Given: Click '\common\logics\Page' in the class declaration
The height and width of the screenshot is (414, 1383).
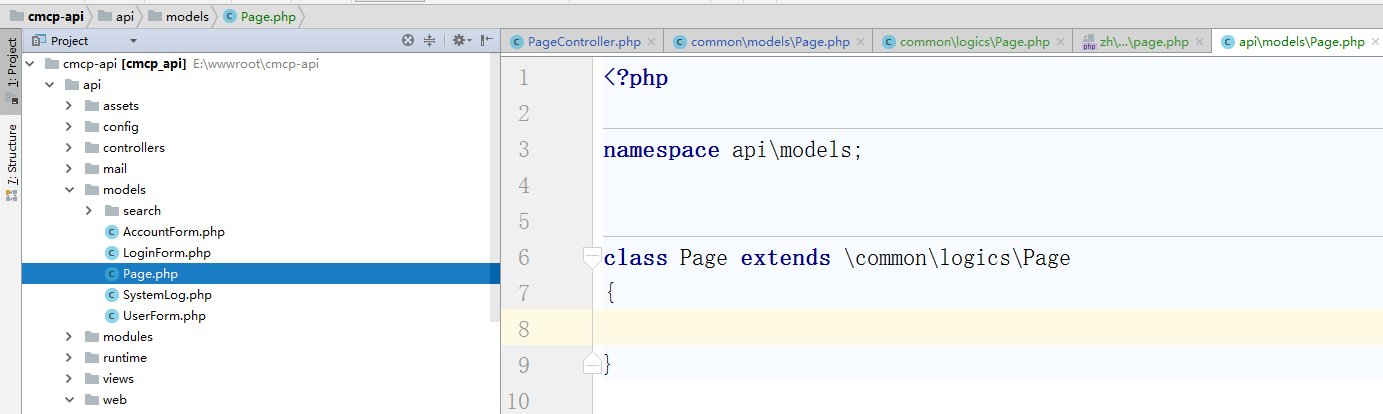Looking at the screenshot, I should point(957,258).
